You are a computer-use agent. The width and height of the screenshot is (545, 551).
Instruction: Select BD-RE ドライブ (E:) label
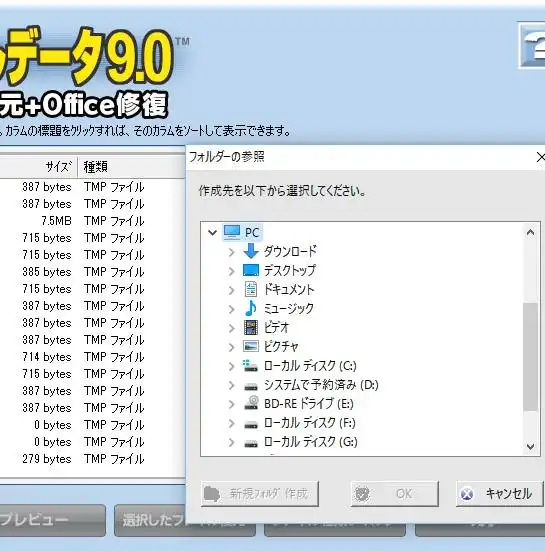309,404
